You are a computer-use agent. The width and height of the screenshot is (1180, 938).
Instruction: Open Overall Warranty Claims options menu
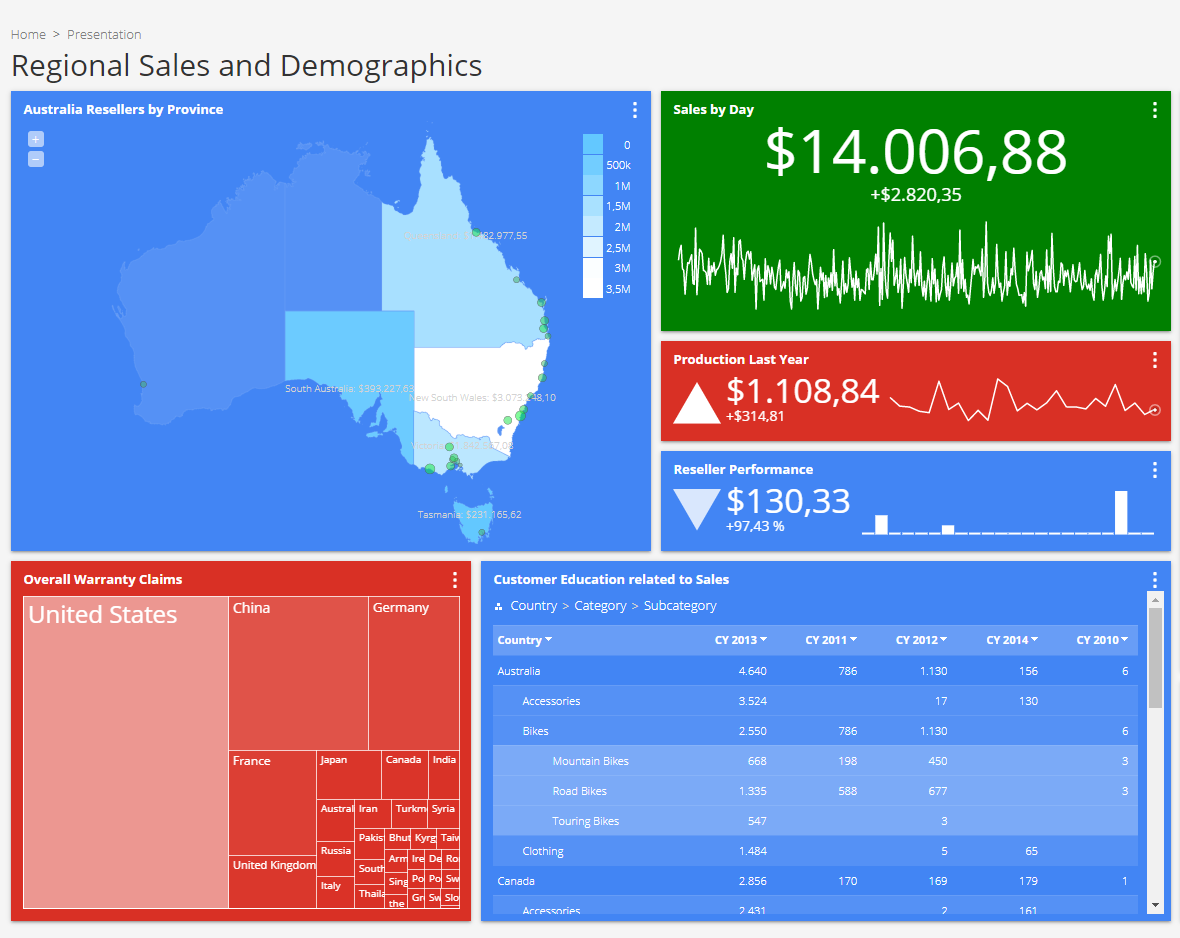point(455,580)
